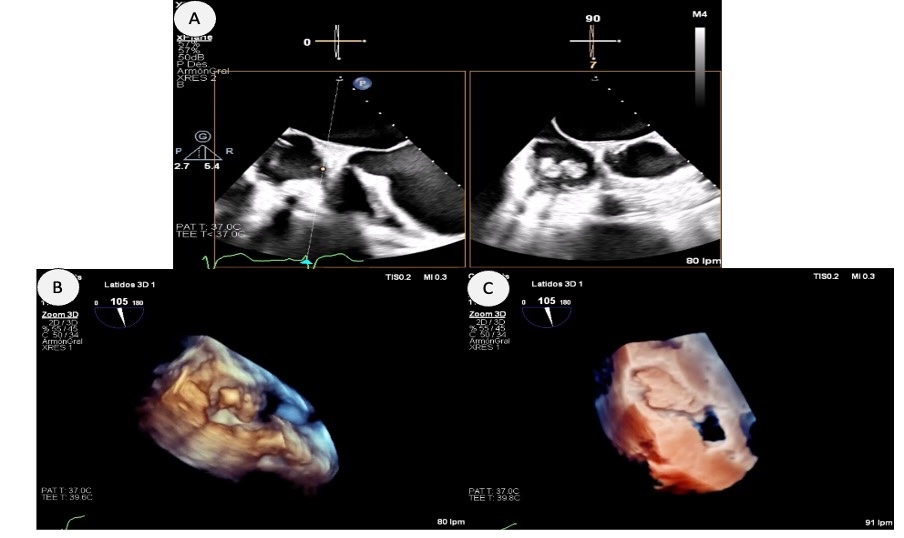Screen dimensions: 904x538
Task: Click the green ECG trace in panel A
Action: point(285,261)
